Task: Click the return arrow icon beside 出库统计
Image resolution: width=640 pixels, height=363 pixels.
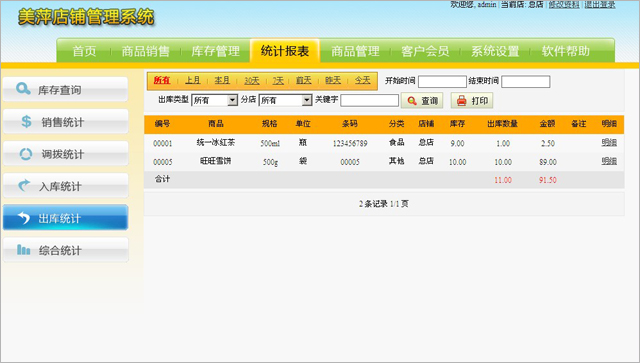Action: [24, 218]
